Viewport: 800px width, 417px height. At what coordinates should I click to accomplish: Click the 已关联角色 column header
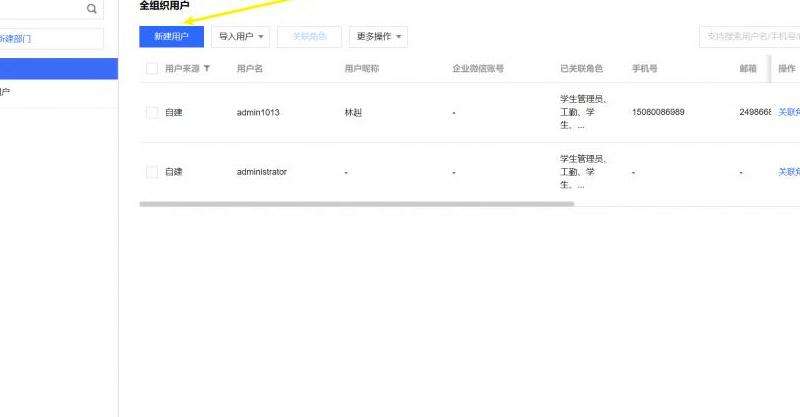[x=582, y=68]
